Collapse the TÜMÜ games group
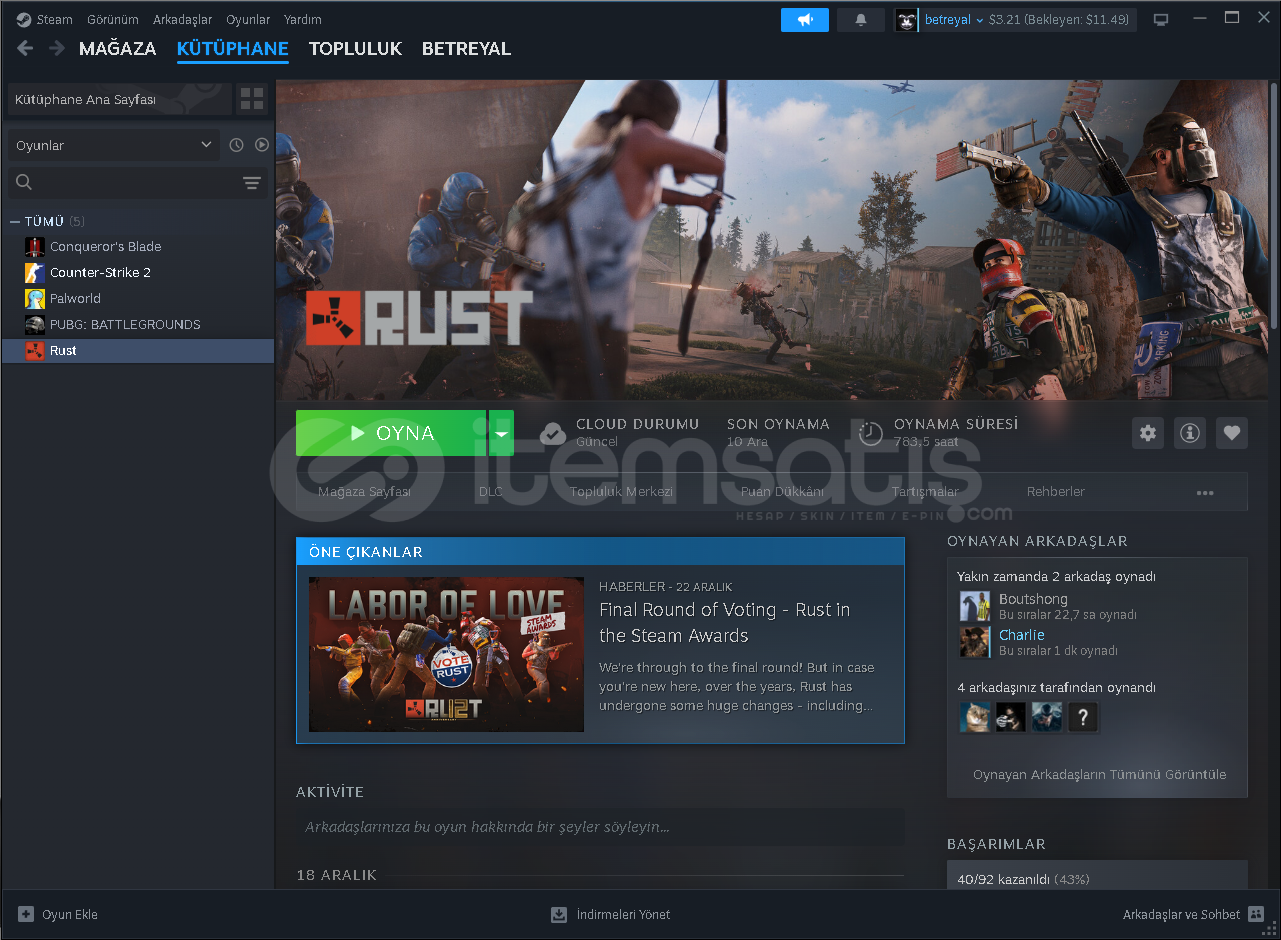The image size is (1281, 940). 15,221
